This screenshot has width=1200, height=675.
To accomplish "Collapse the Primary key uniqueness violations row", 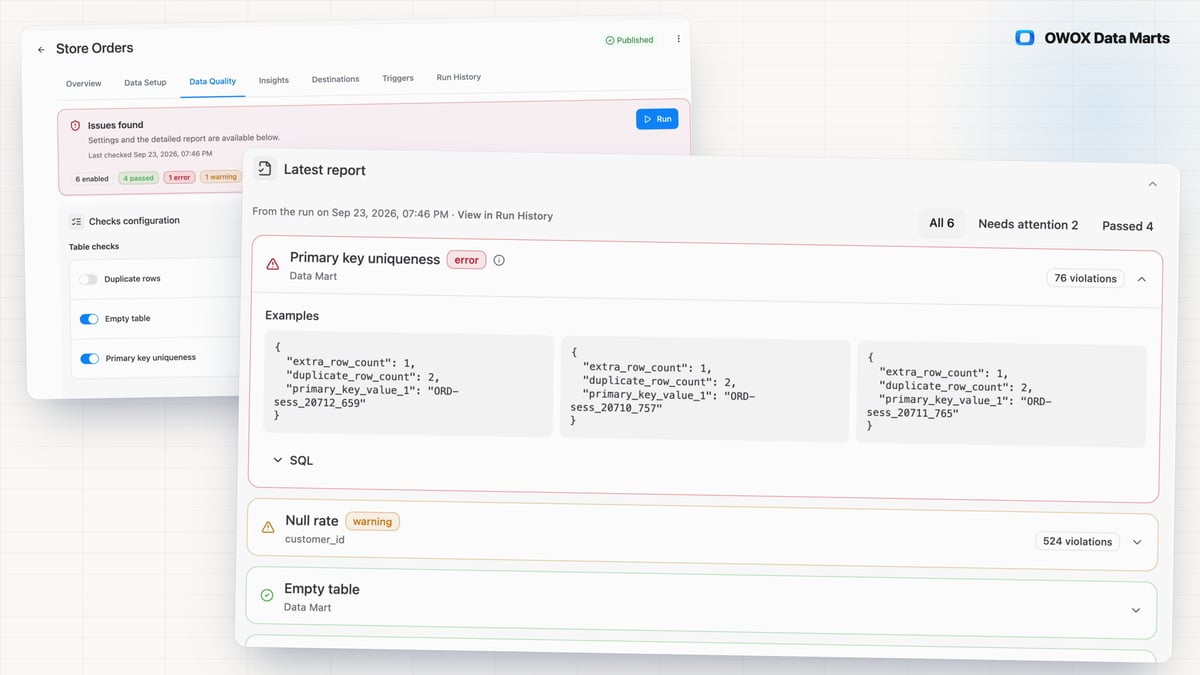I will [1142, 279].
